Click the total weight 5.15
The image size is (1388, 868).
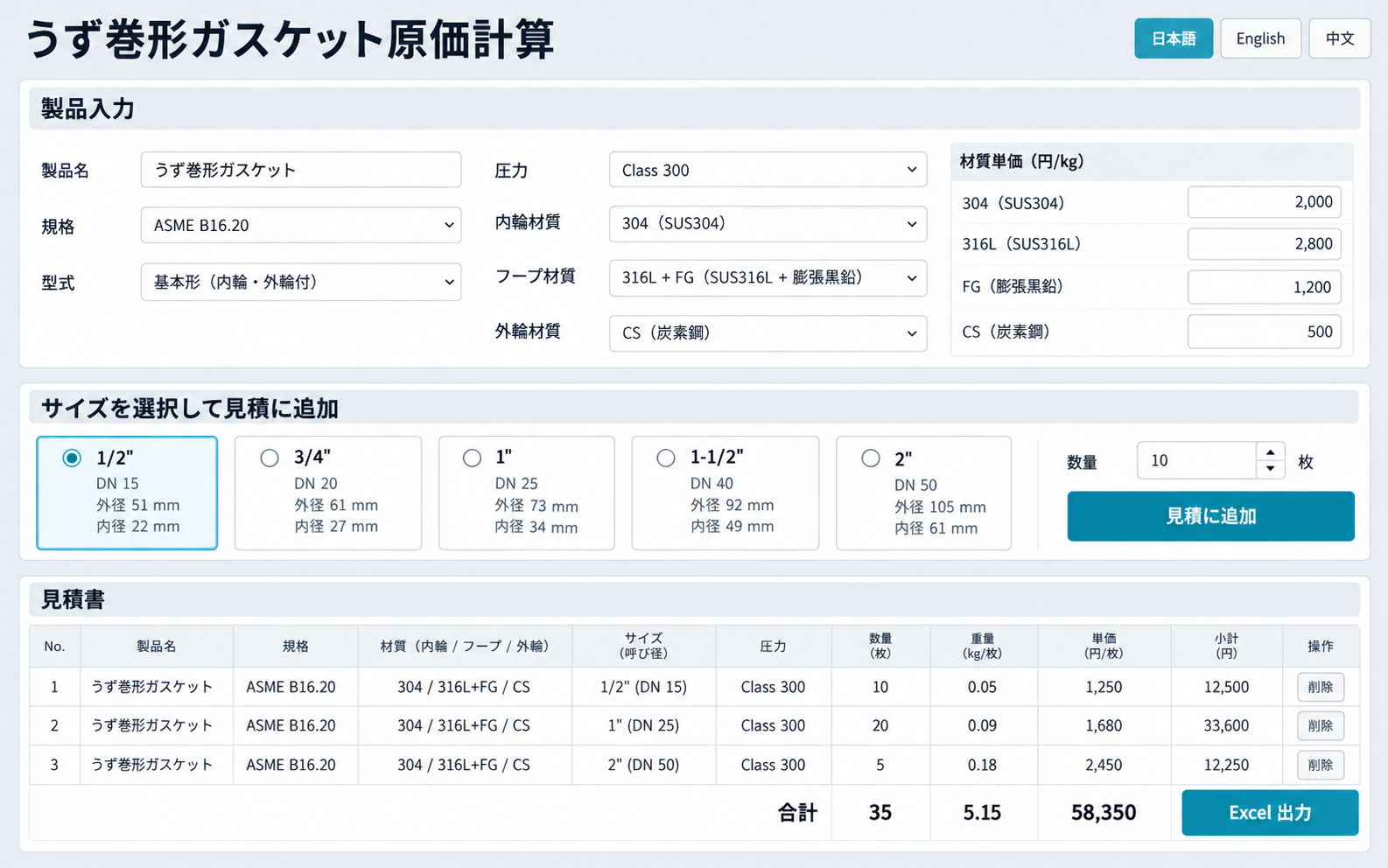[982, 813]
